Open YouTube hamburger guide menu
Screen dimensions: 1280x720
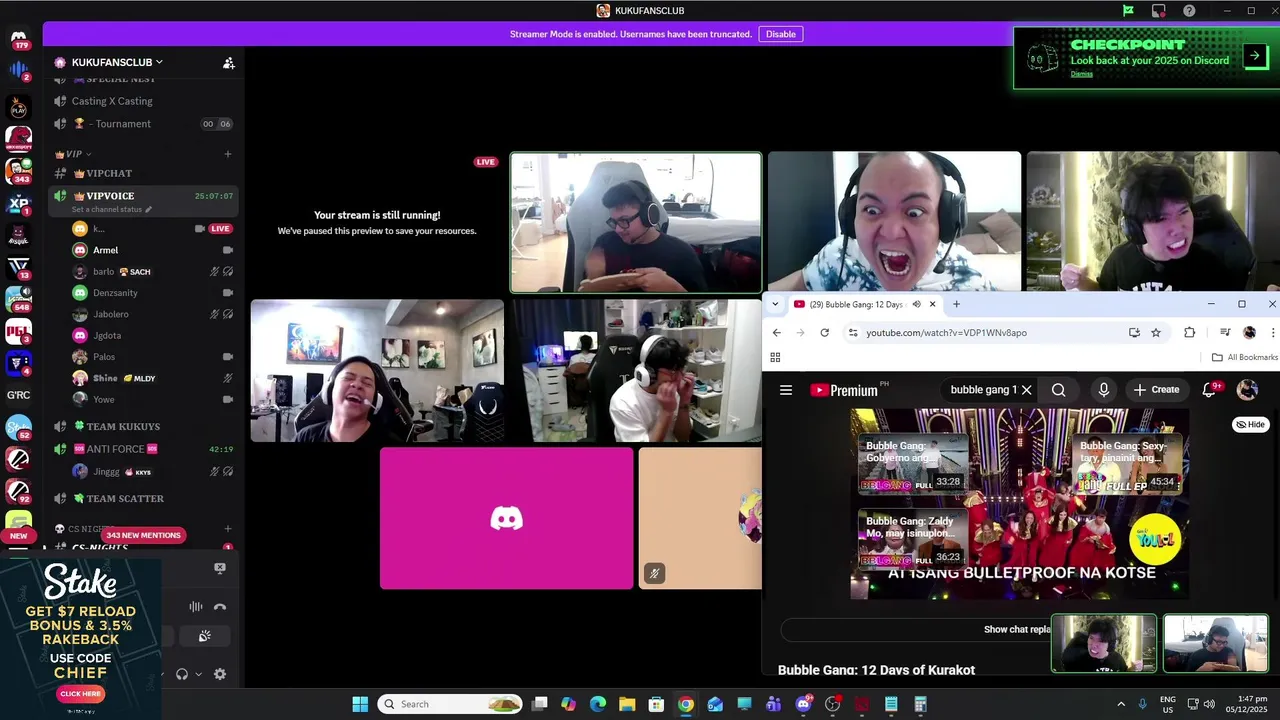point(786,390)
